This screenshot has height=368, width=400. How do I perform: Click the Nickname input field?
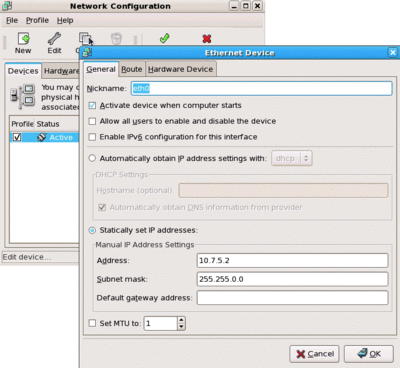click(x=261, y=88)
